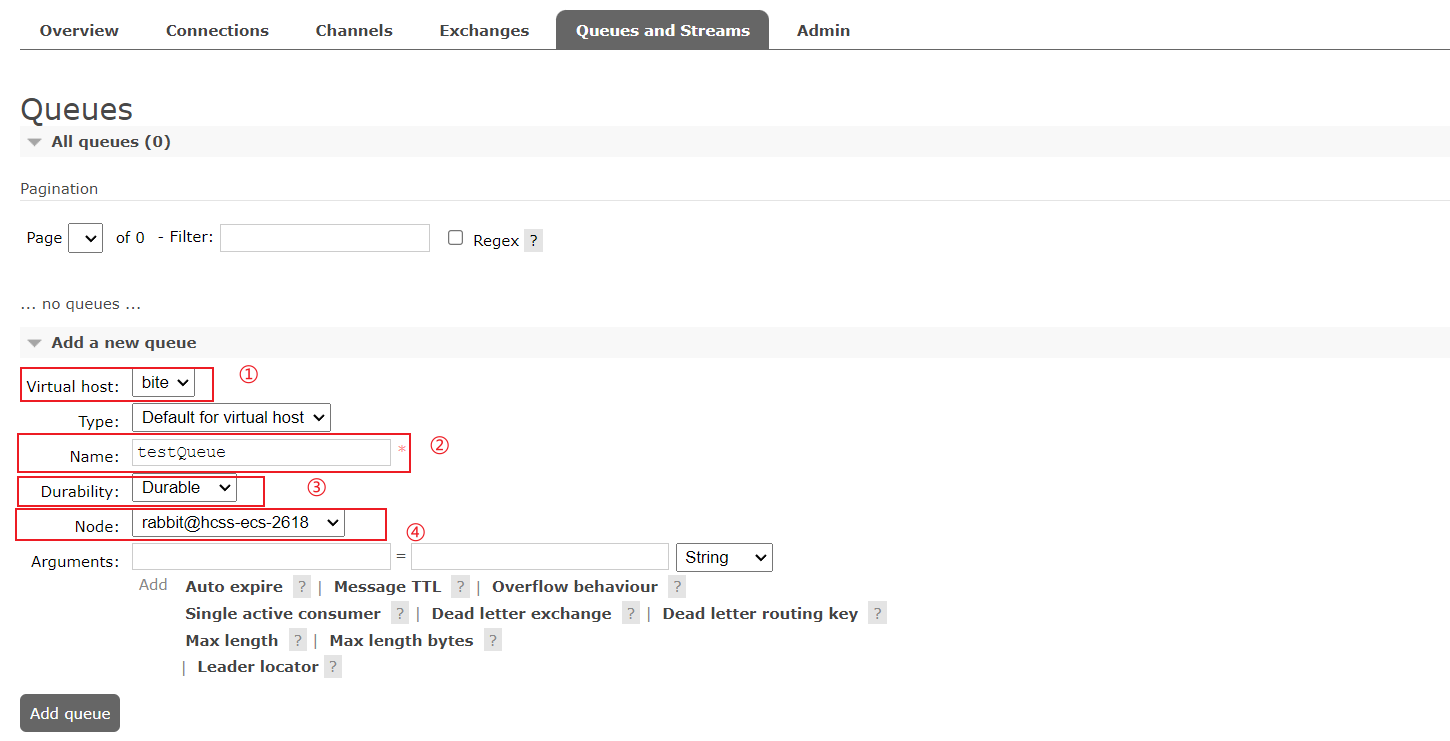Open the Auto expire help icon
The width and height of the screenshot is (1450, 741).
coord(302,586)
